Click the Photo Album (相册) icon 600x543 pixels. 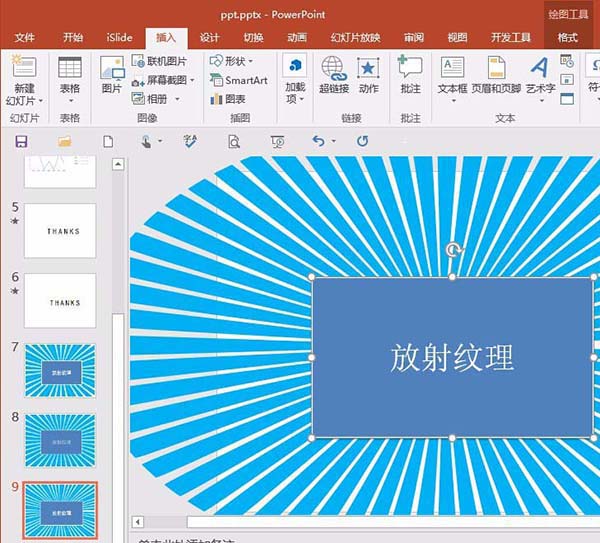[x=138, y=99]
